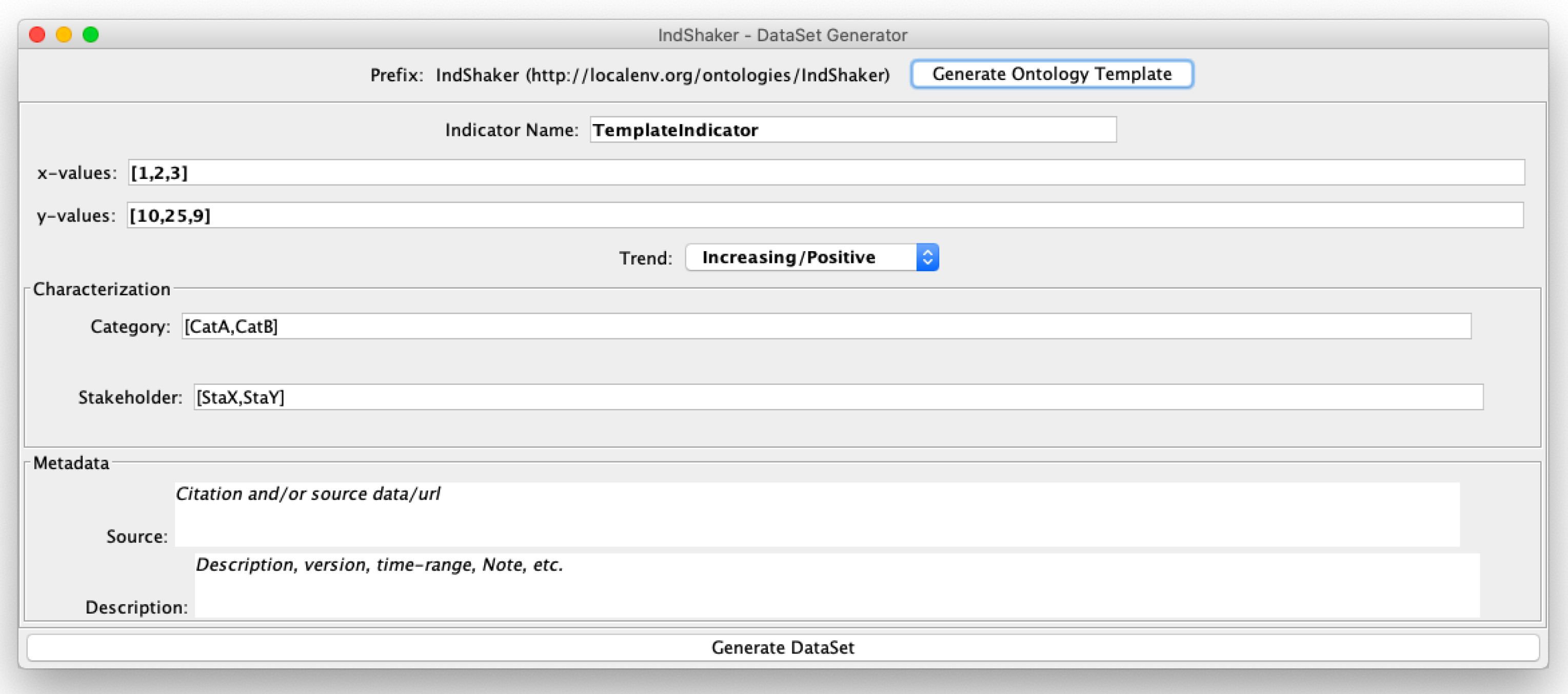Click the Metadata section heading
Image resolution: width=1568 pixels, height=694 pixels.
[x=71, y=463]
